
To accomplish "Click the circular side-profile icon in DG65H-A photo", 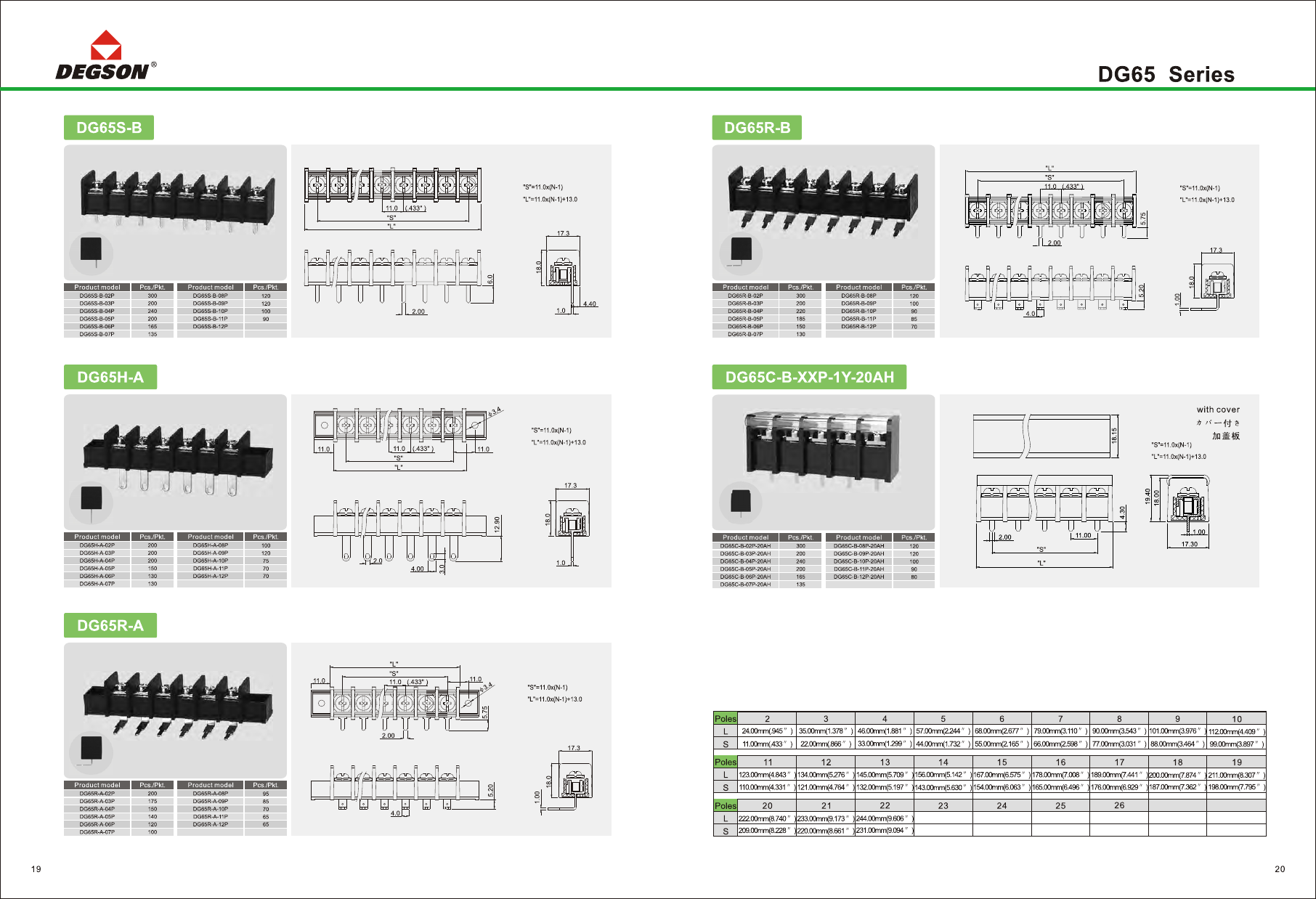I will 92,501.
